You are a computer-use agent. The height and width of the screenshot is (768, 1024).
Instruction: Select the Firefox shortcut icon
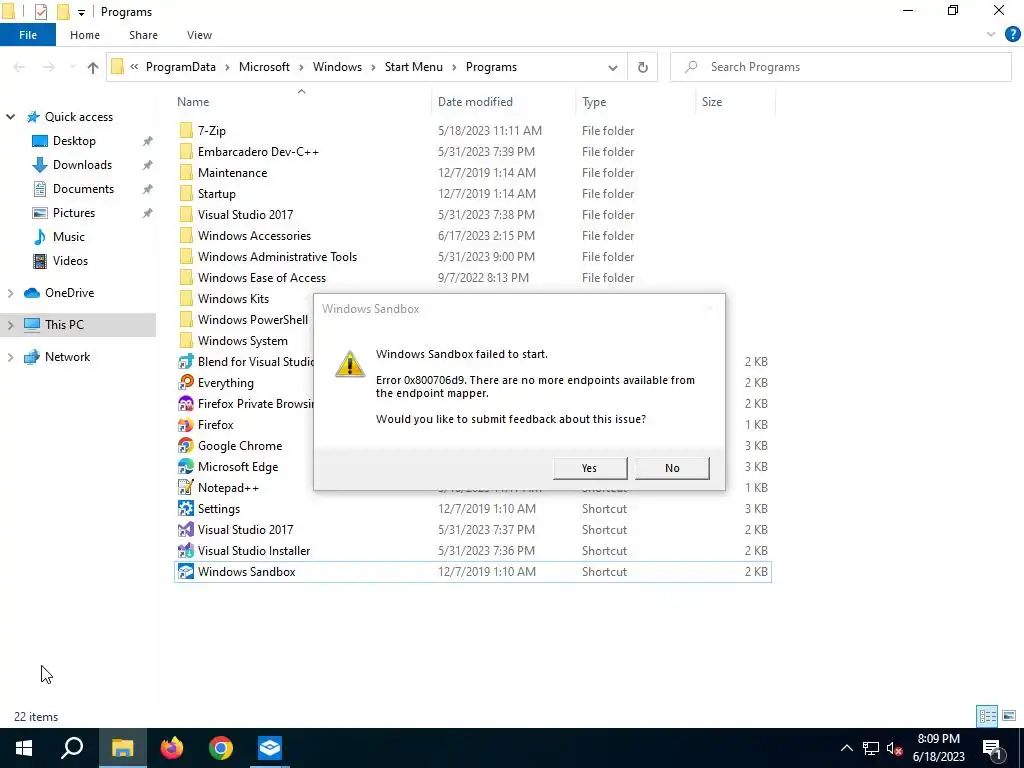[x=186, y=424]
